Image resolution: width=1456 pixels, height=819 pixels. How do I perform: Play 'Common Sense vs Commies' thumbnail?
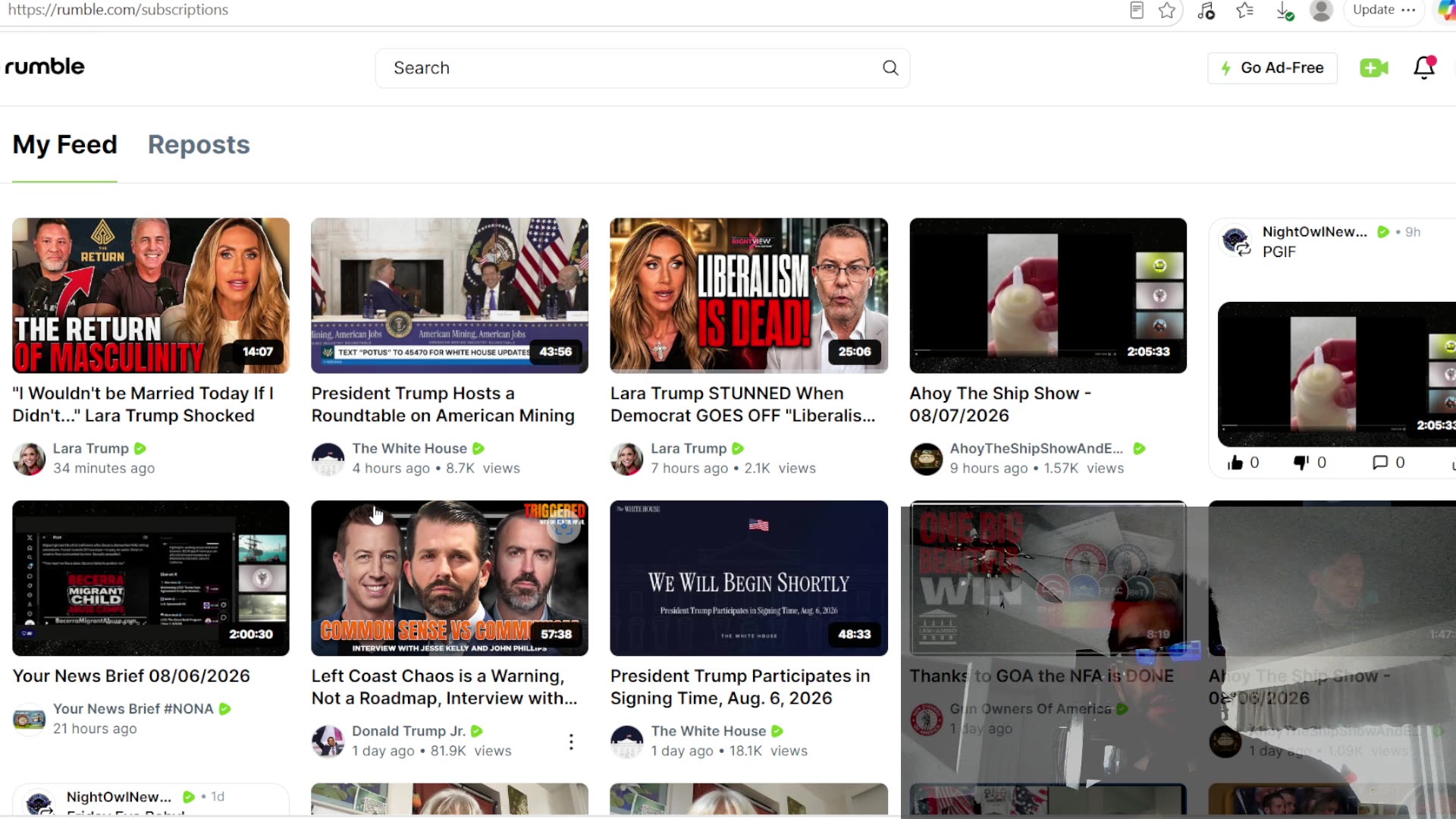[x=450, y=578]
